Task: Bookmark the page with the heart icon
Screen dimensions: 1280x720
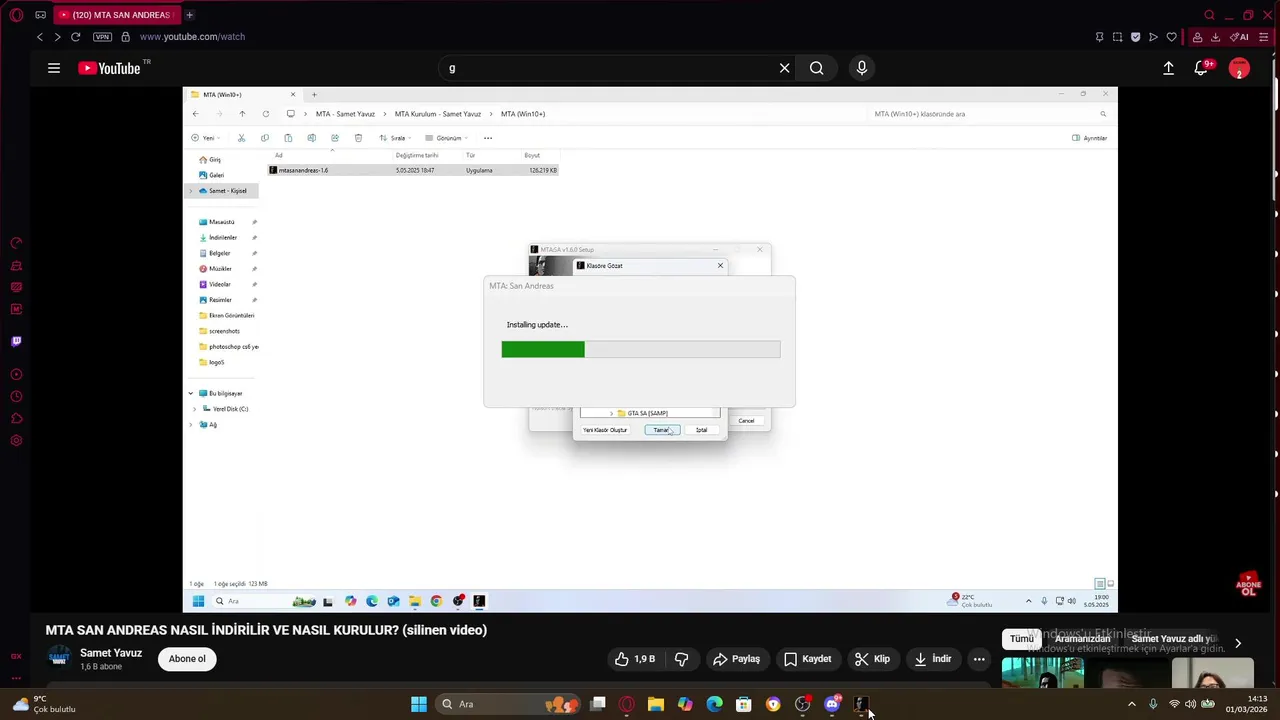Action: click(x=1172, y=37)
